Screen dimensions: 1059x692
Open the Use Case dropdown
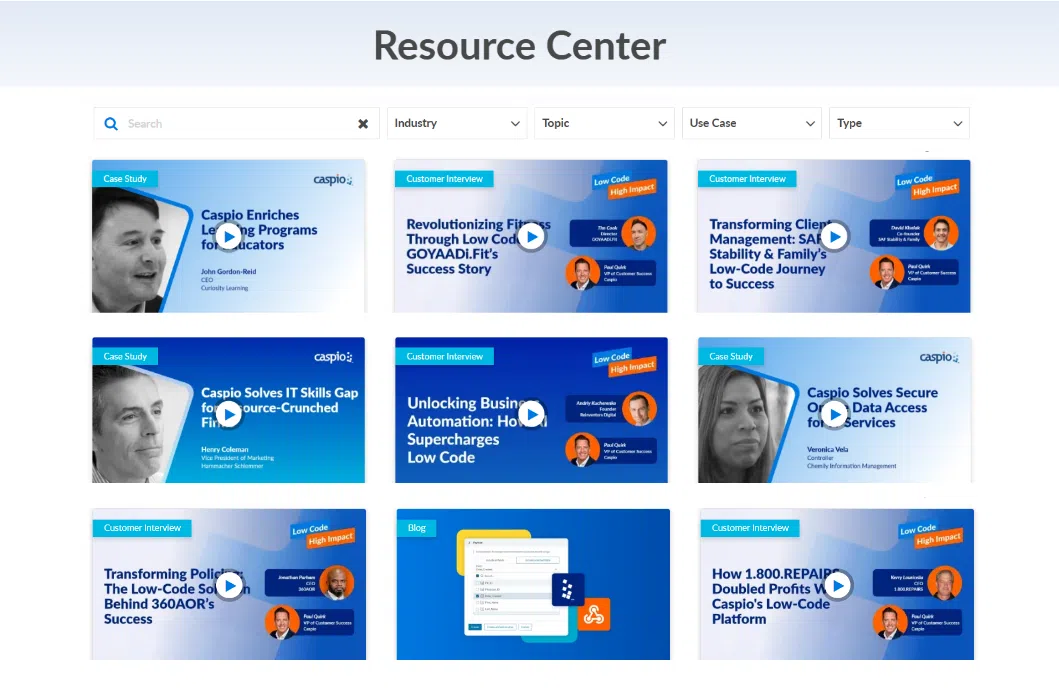[x=752, y=124]
